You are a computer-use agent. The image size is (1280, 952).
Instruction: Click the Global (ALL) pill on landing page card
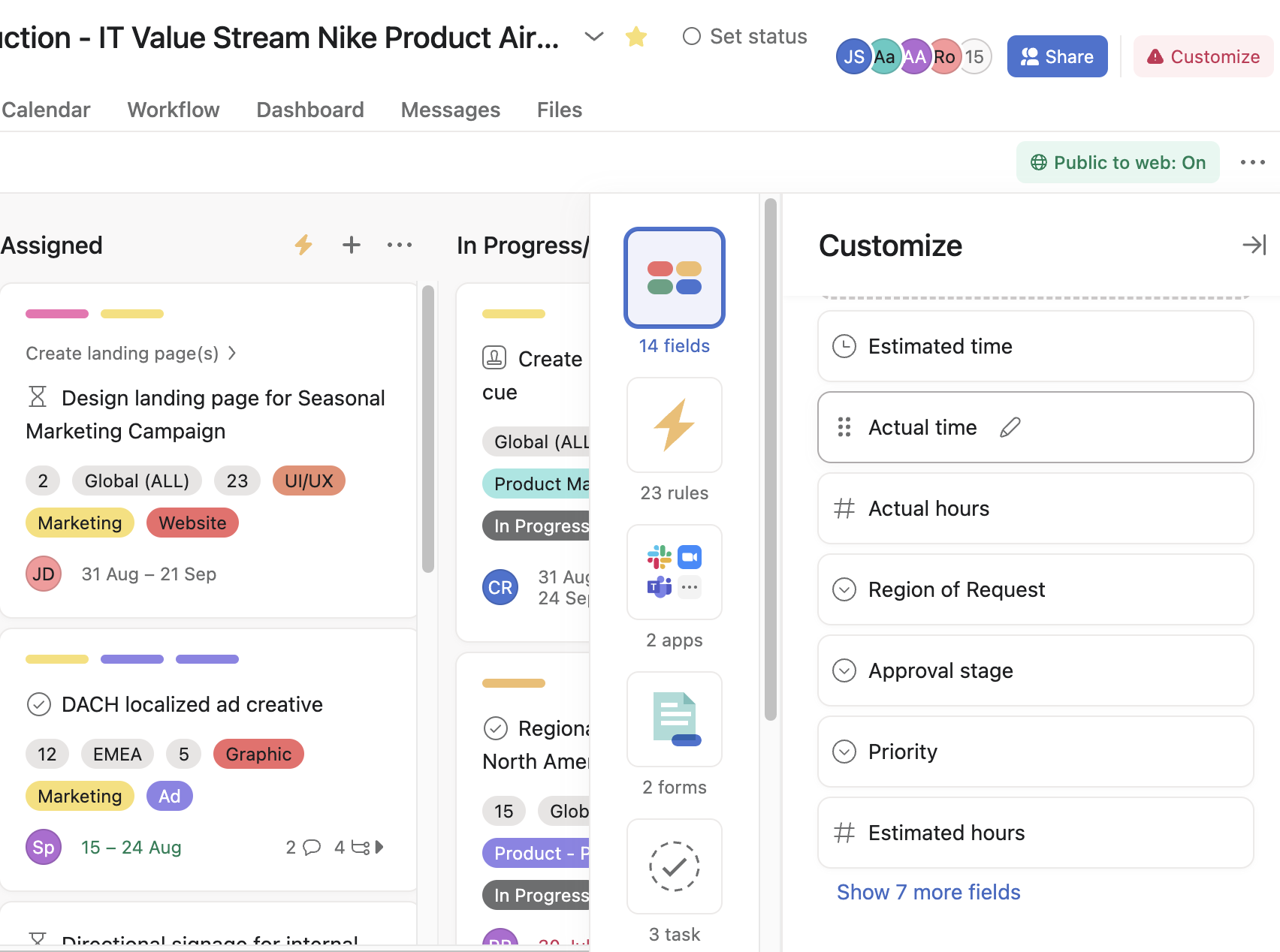(x=137, y=481)
